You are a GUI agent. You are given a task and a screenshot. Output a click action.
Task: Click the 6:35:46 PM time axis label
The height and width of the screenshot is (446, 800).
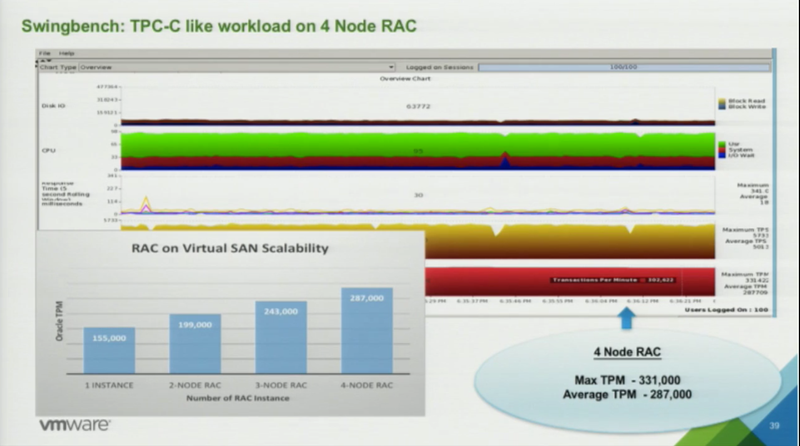pos(515,301)
